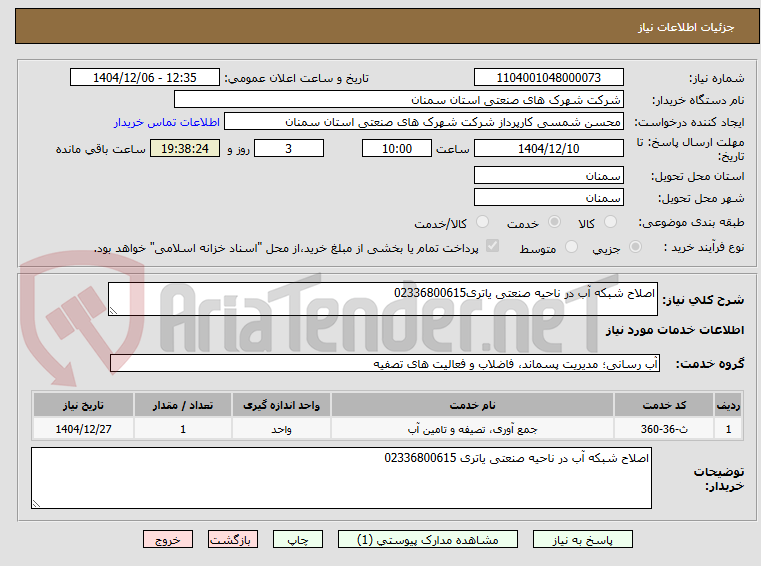Click the remaining time field 19:38:24

(185, 149)
